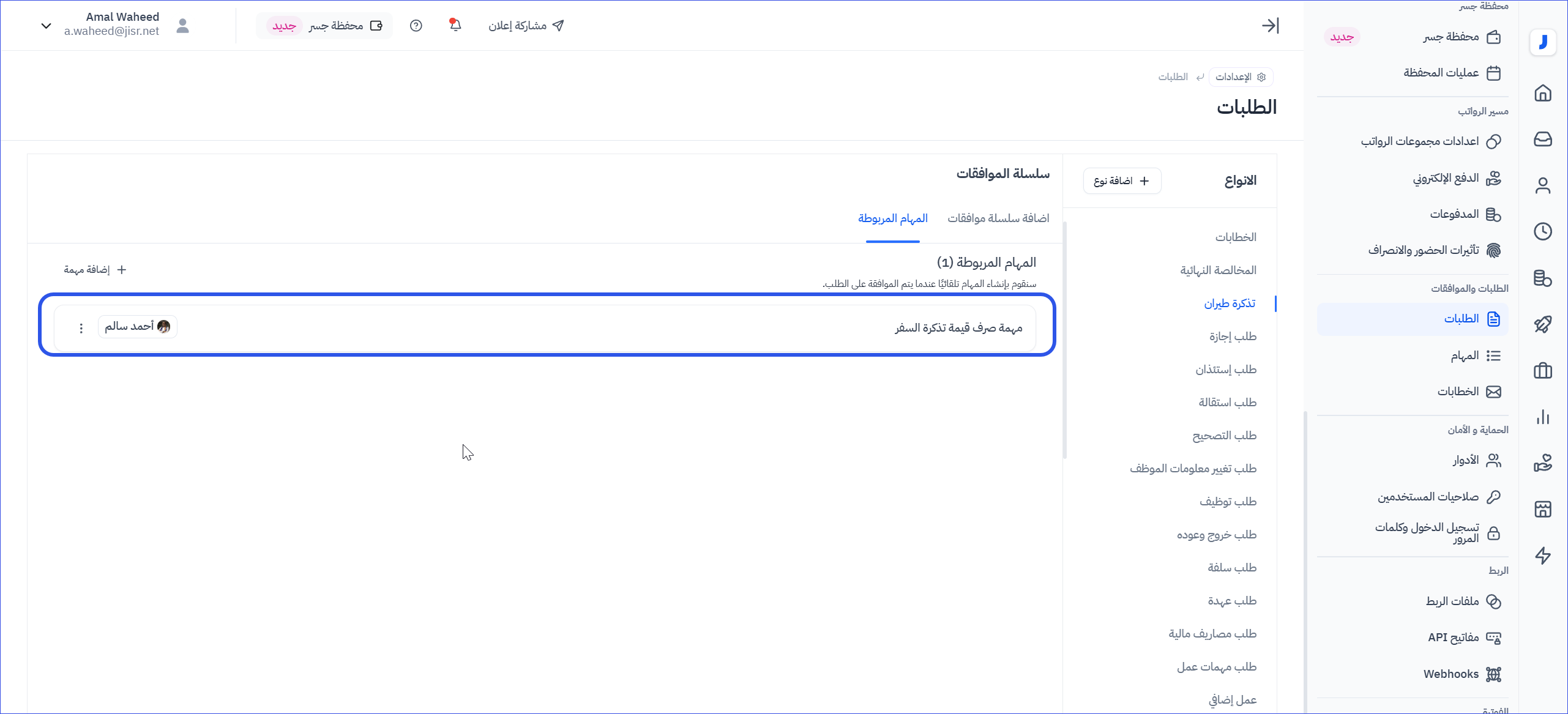Select the المهام المربوطة tab
The width and height of the screenshot is (1568, 714).
892,218
